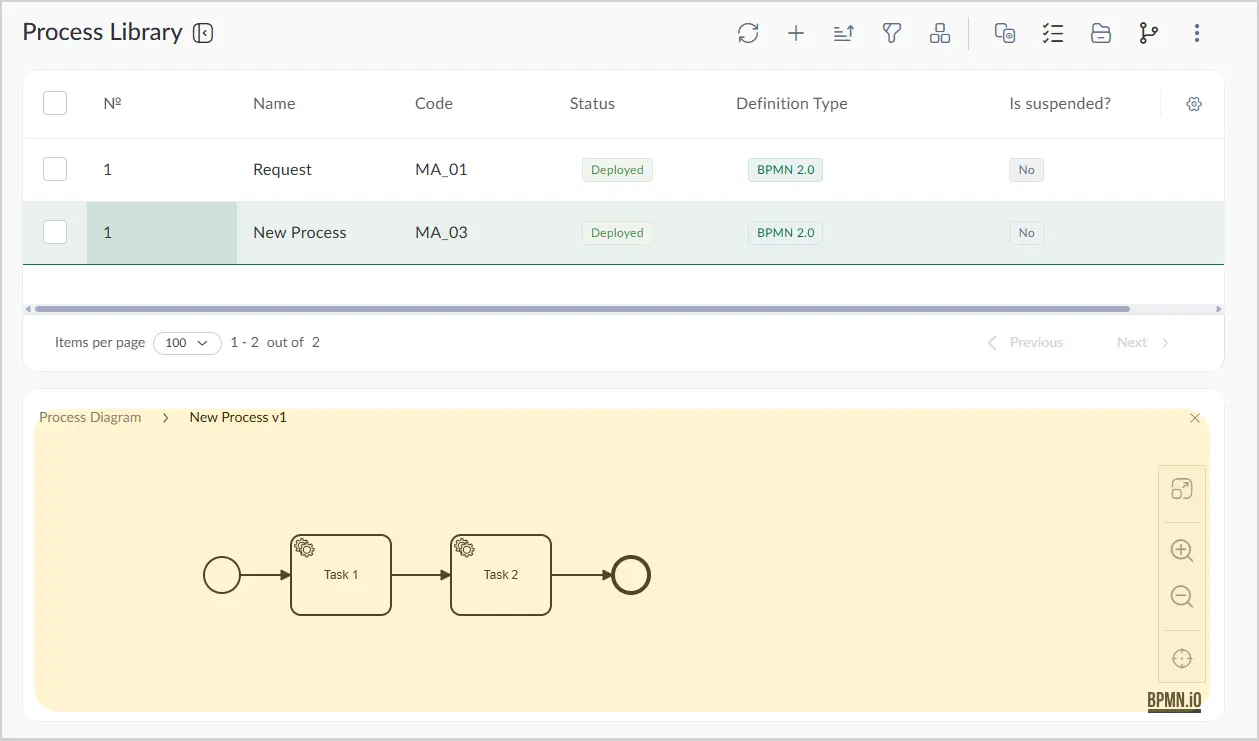Screen dimensions: 1259x741
Task: Open the sort order icon
Action: coord(844,33)
